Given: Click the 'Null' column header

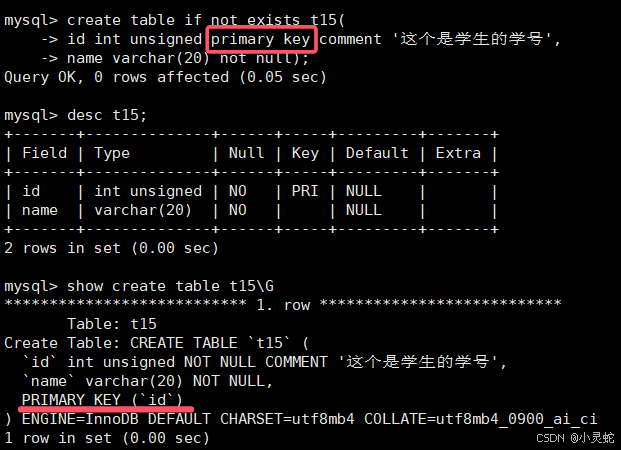Looking at the screenshot, I should pyautogui.click(x=246, y=153).
